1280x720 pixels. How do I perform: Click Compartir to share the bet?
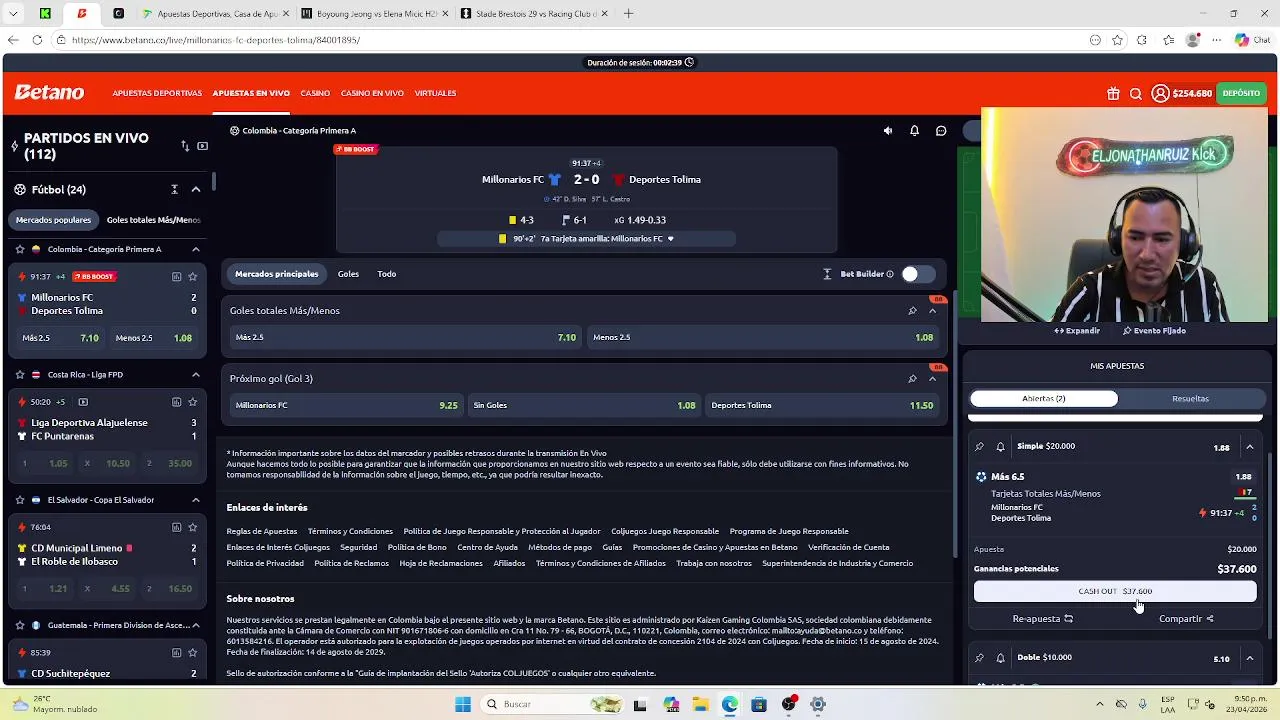pos(1186,619)
